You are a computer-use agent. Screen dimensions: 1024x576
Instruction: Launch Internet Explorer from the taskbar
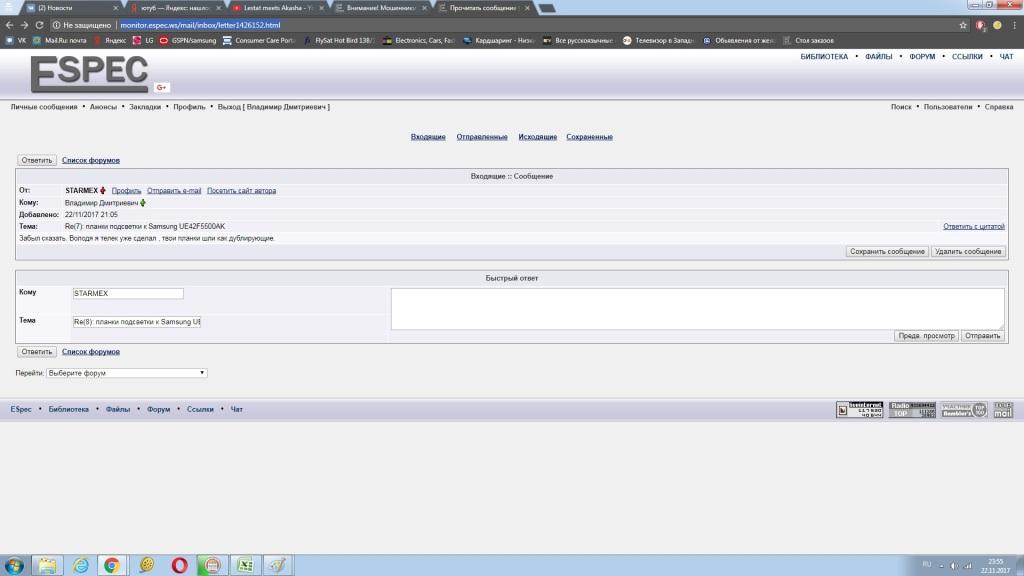click(79, 565)
